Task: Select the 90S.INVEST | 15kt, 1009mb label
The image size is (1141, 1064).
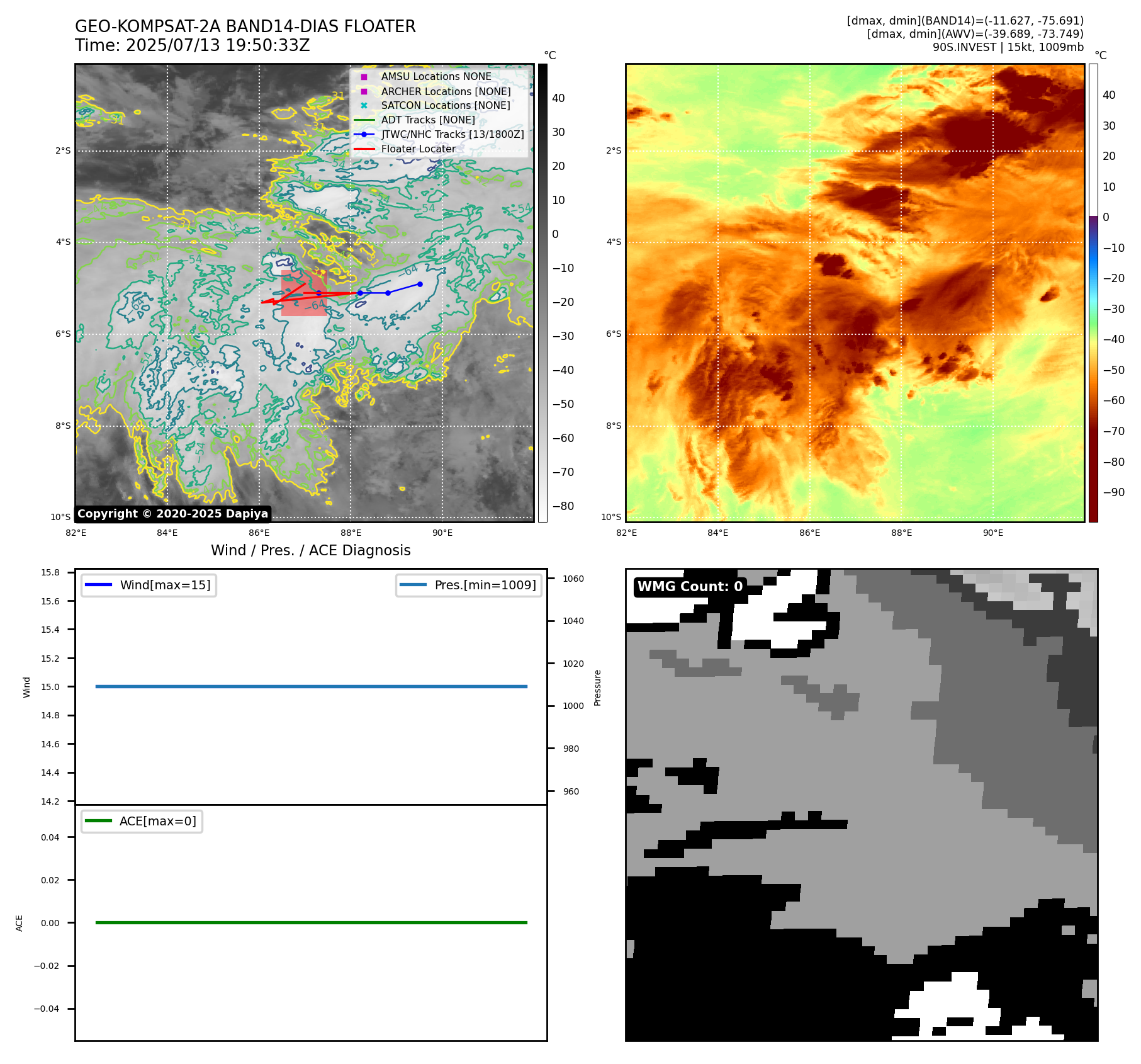Action: [x=1008, y=47]
